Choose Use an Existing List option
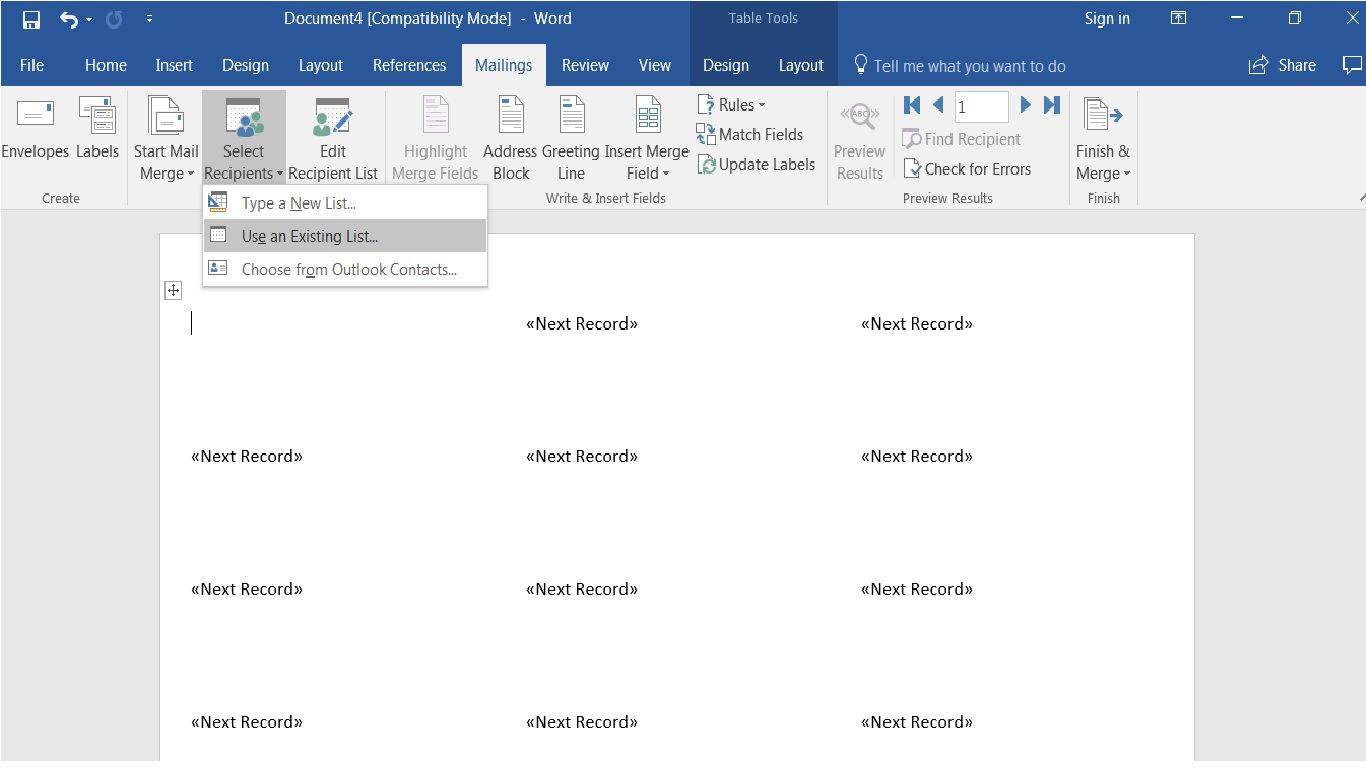This screenshot has height=768, width=1366. coord(310,236)
